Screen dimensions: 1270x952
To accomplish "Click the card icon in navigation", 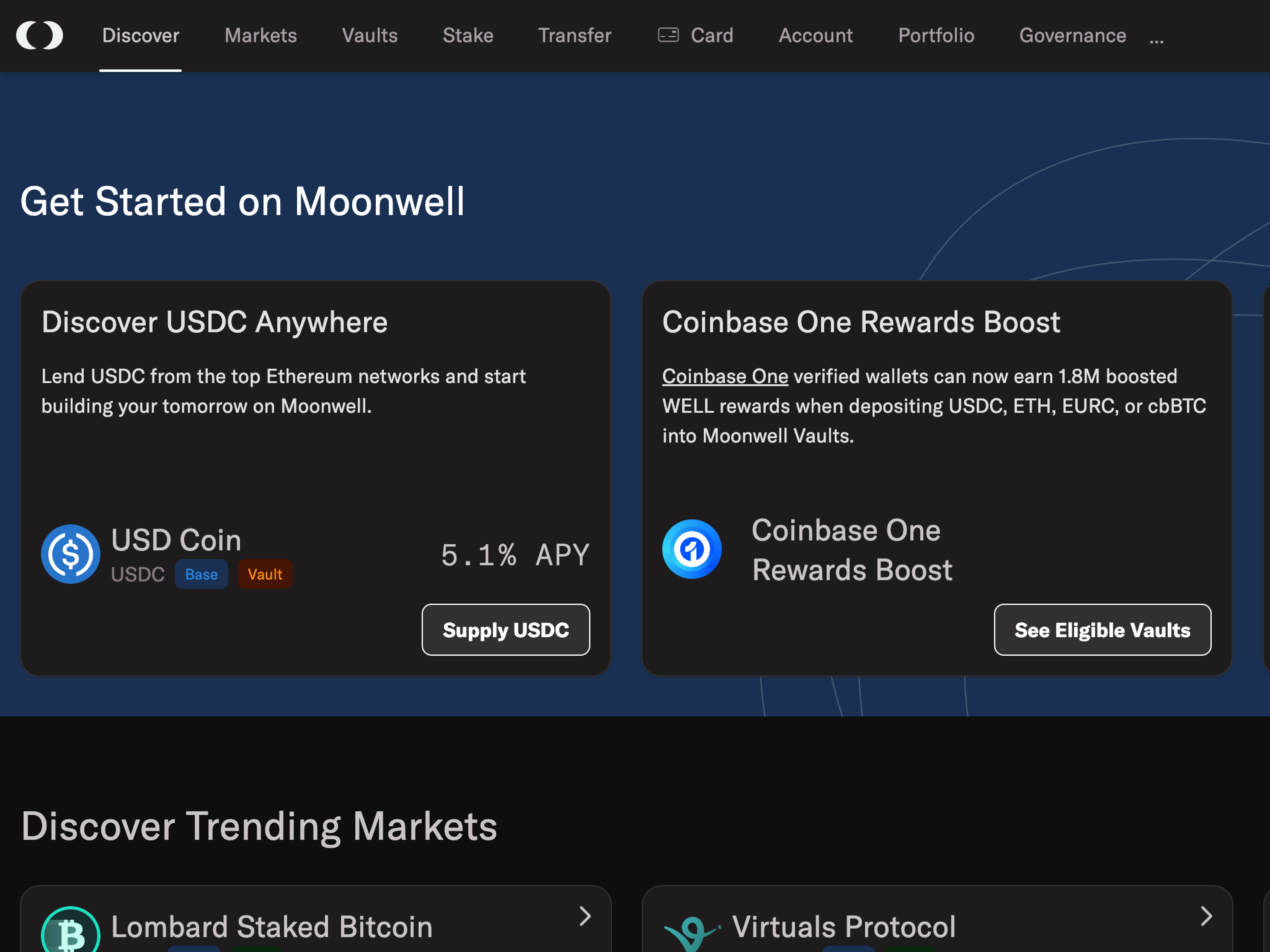I will tap(668, 36).
